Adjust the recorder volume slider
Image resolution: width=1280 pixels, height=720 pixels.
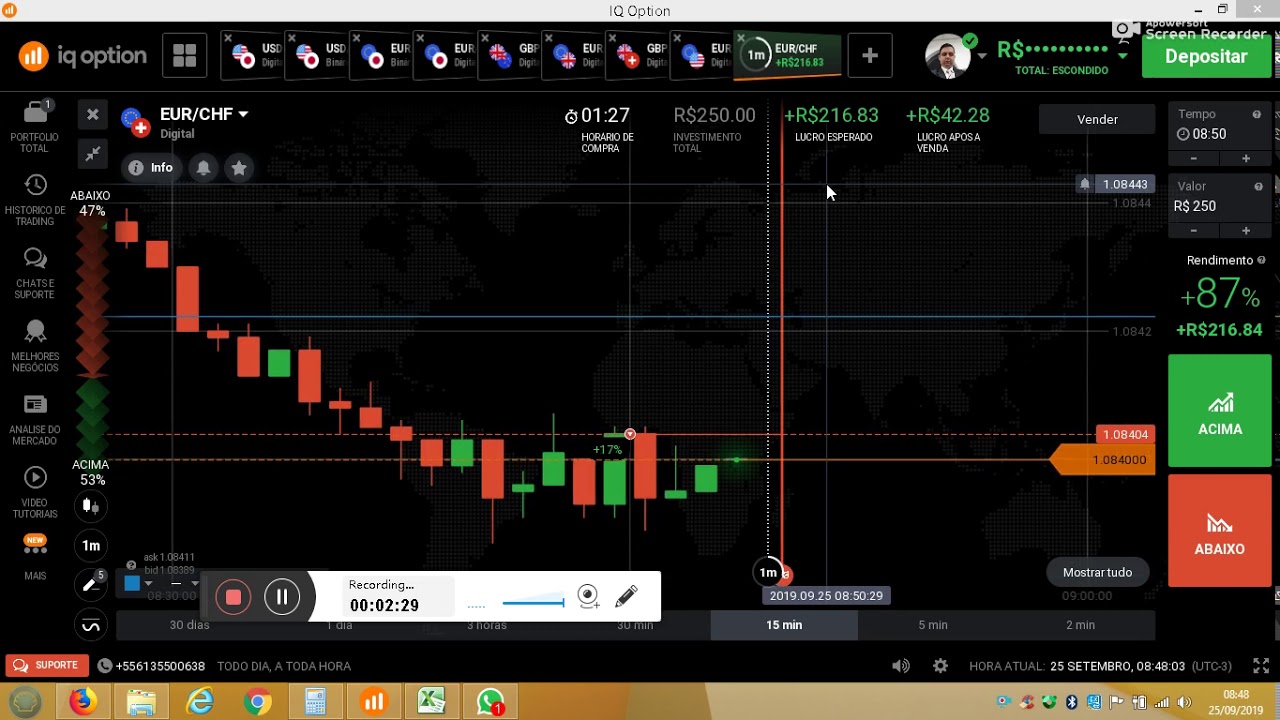coord(533,602)
